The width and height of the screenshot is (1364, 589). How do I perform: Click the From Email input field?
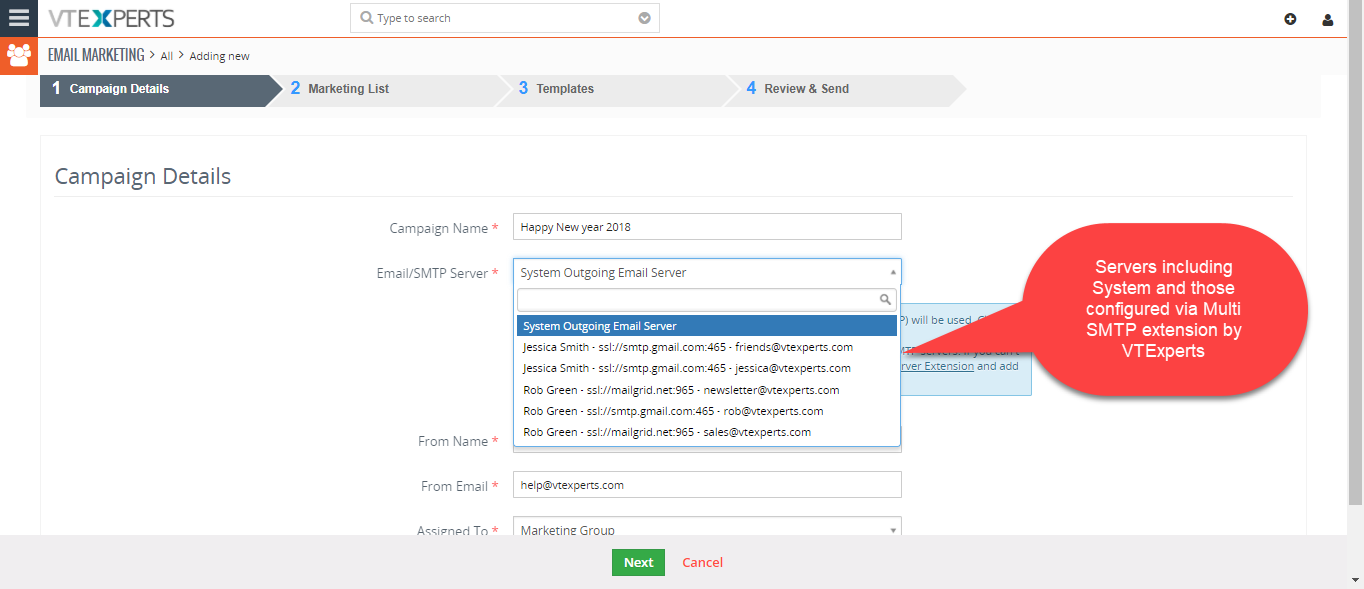point(707,485)
